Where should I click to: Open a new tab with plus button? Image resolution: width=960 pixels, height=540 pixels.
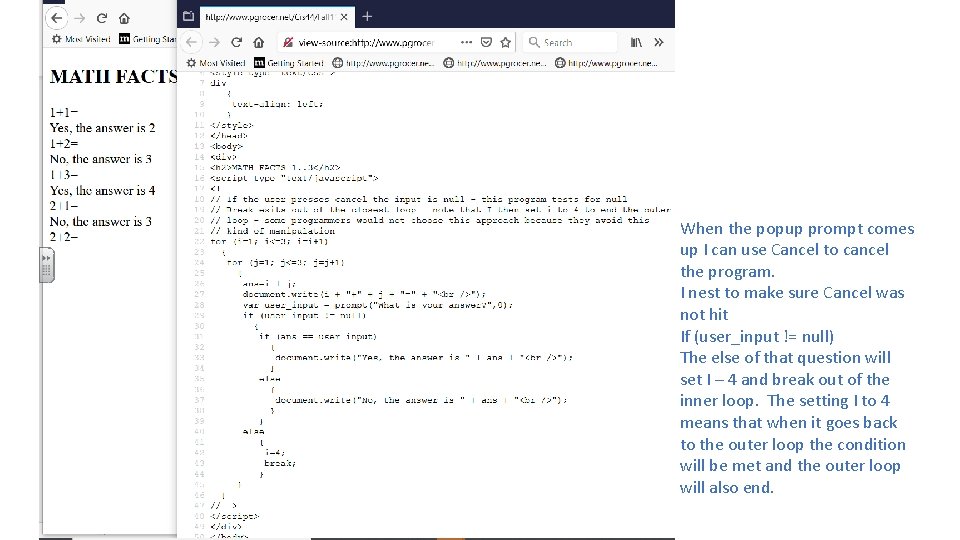367,17
